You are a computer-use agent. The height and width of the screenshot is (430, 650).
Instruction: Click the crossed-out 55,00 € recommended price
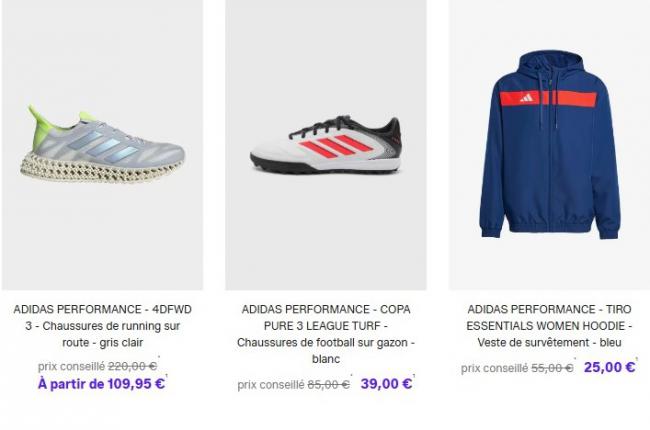[552, 368]
